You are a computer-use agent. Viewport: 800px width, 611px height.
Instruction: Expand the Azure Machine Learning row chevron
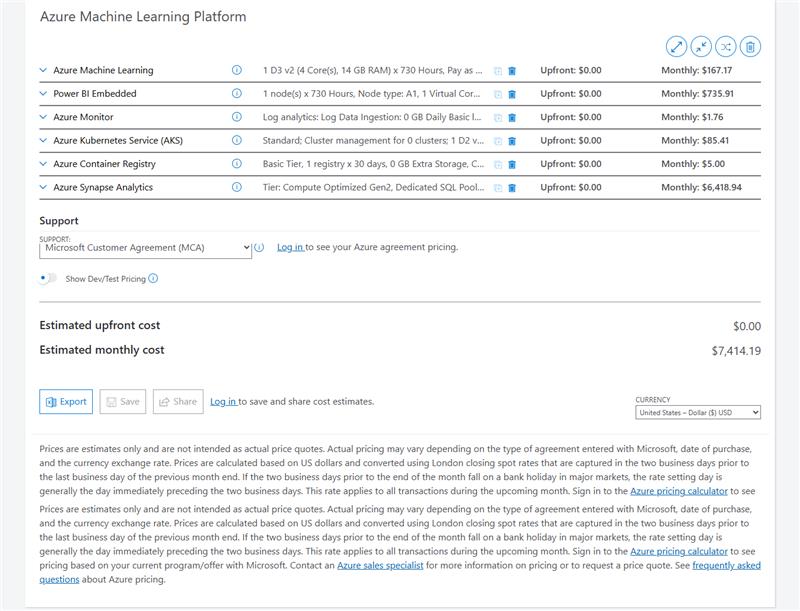click(x=43, y=70)
